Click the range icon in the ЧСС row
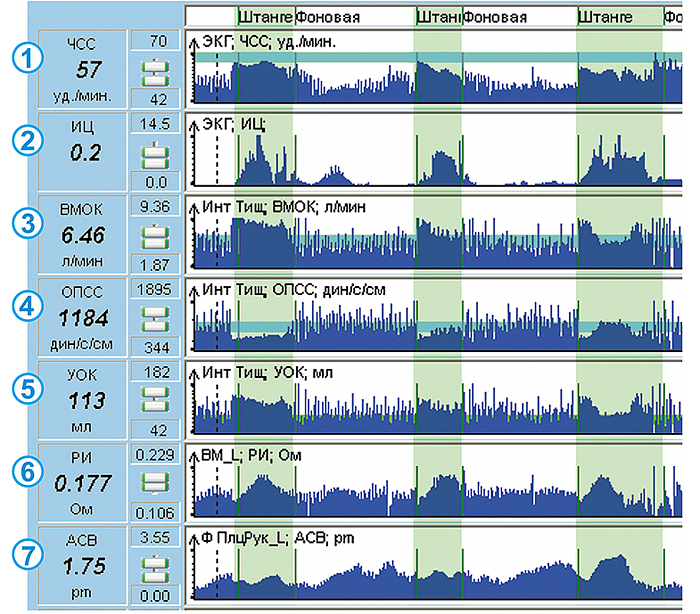Screen dimensions: 700x614 [156, 69]
